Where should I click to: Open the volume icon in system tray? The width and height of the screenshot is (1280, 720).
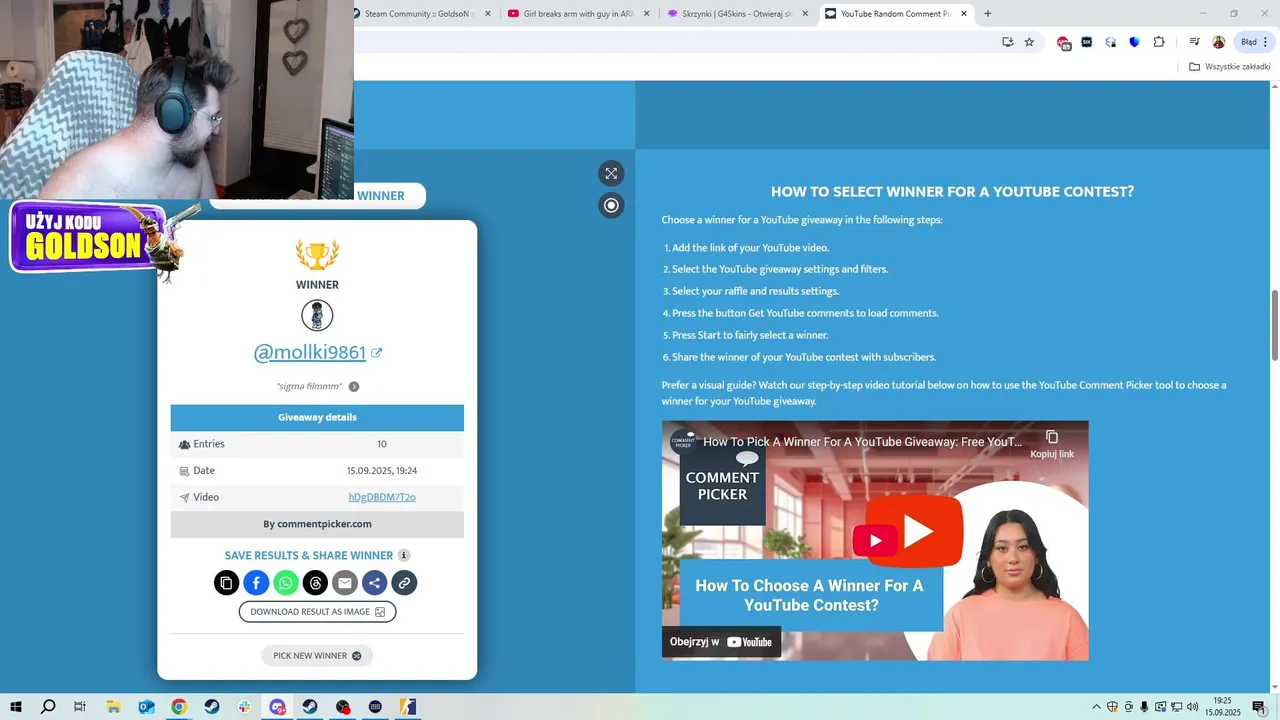[1192, 707]
